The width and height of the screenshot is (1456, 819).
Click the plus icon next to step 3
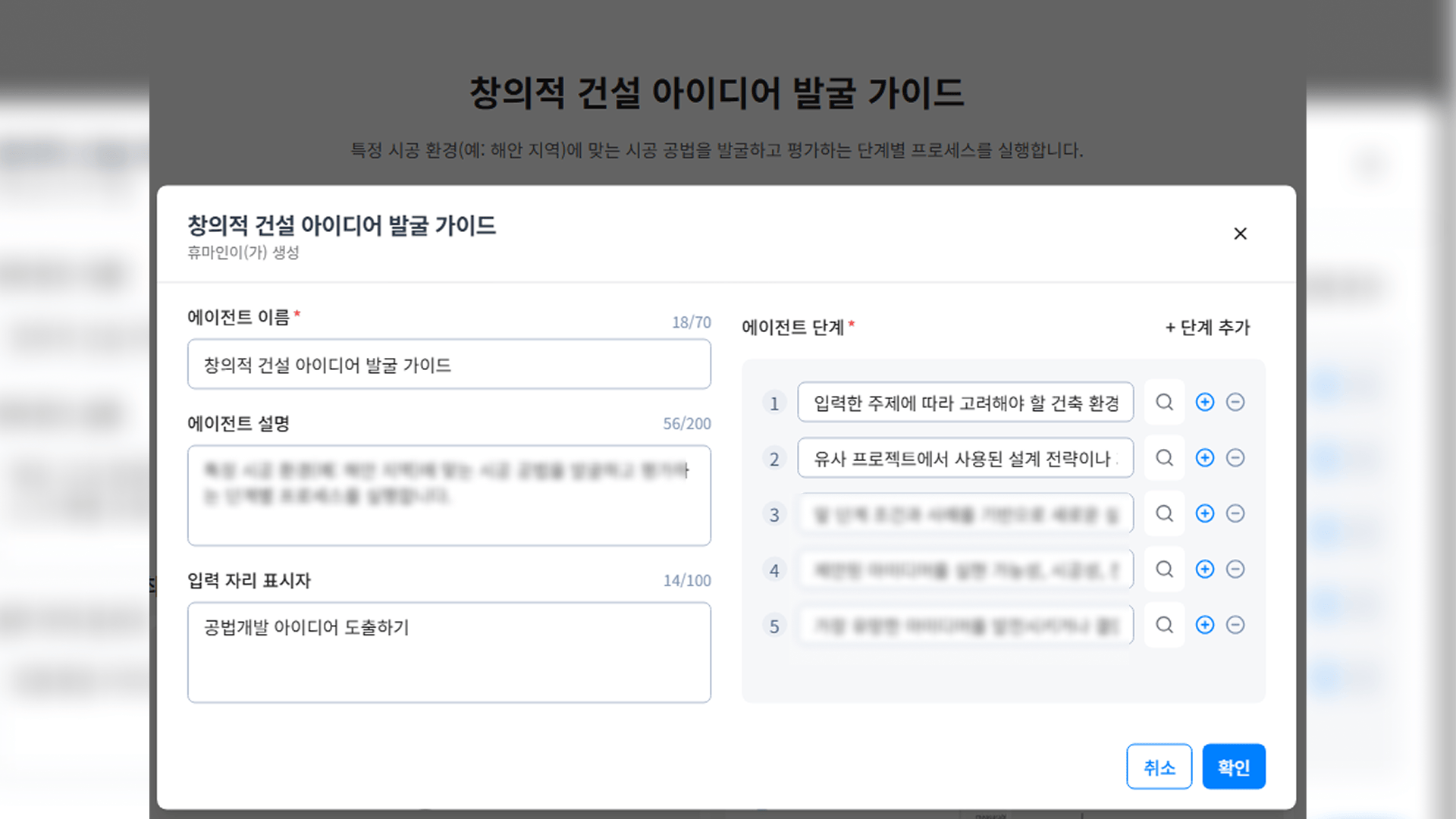point(1204,513)
